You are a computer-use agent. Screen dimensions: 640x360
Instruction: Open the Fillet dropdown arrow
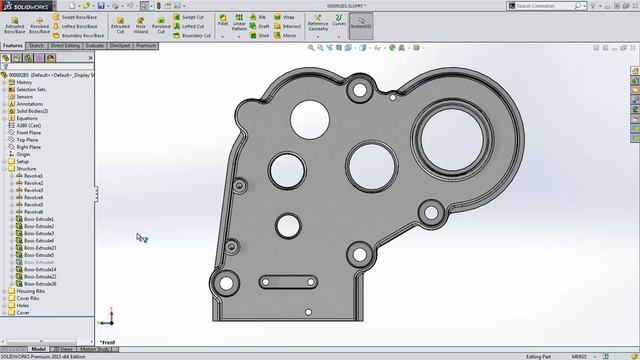[223, 37]
